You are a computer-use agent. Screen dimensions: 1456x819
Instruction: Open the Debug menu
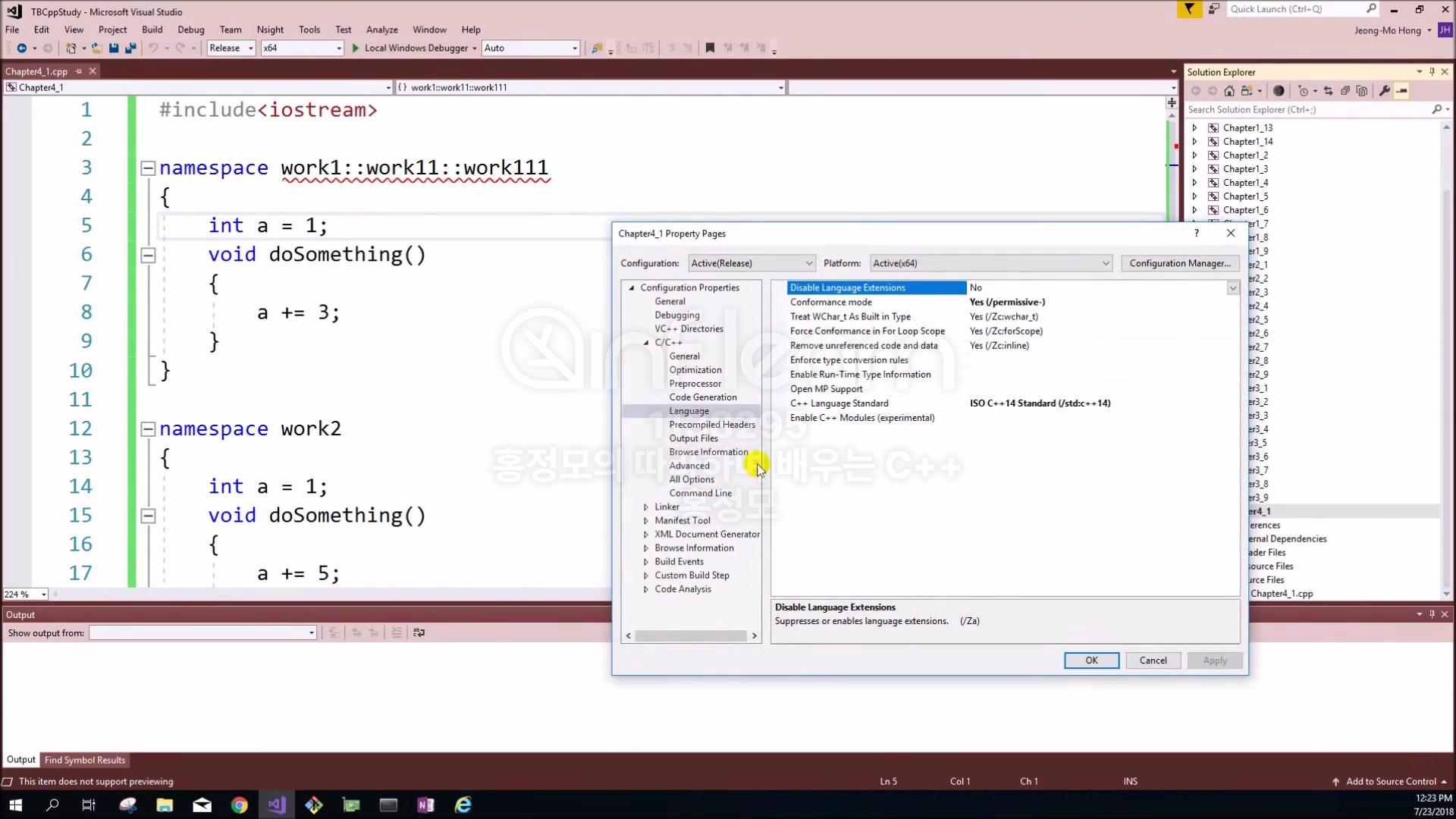click(190, 30)
